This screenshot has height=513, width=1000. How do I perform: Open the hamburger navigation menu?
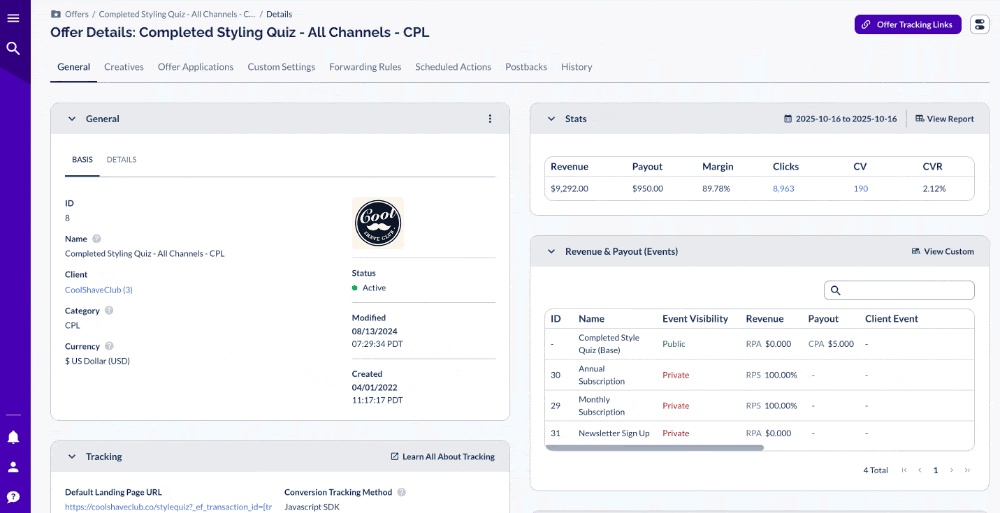[13, 18]
